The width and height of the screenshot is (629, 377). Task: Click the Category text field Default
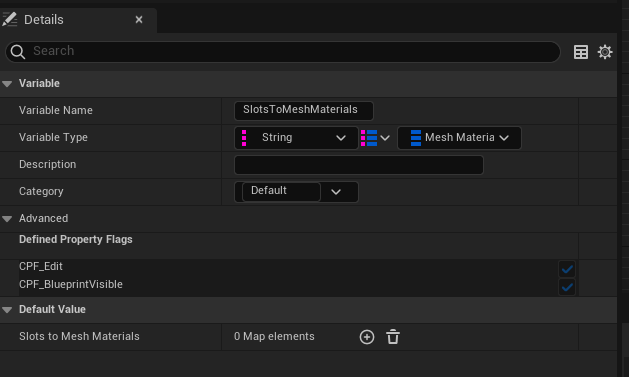click(281, 192)
